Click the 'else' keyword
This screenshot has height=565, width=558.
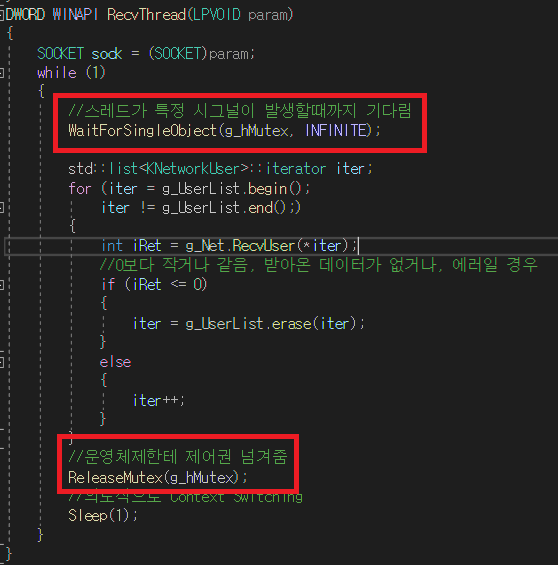coord(115,362)
